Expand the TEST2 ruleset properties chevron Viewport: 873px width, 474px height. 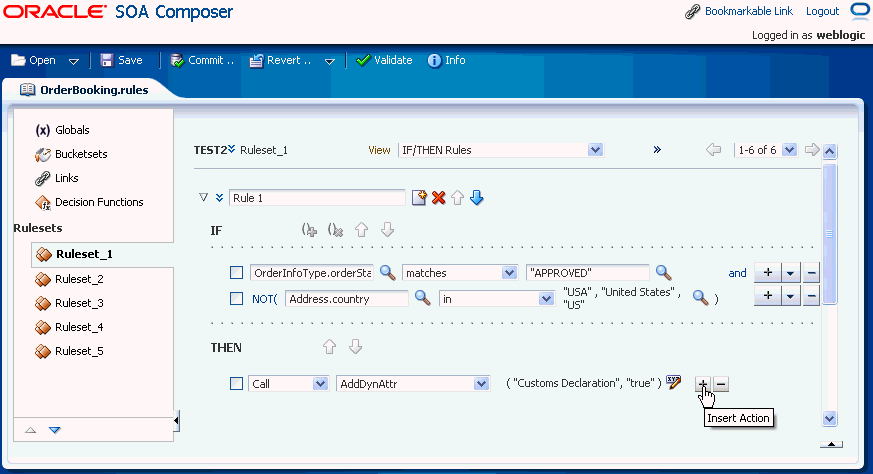point(232,148)
